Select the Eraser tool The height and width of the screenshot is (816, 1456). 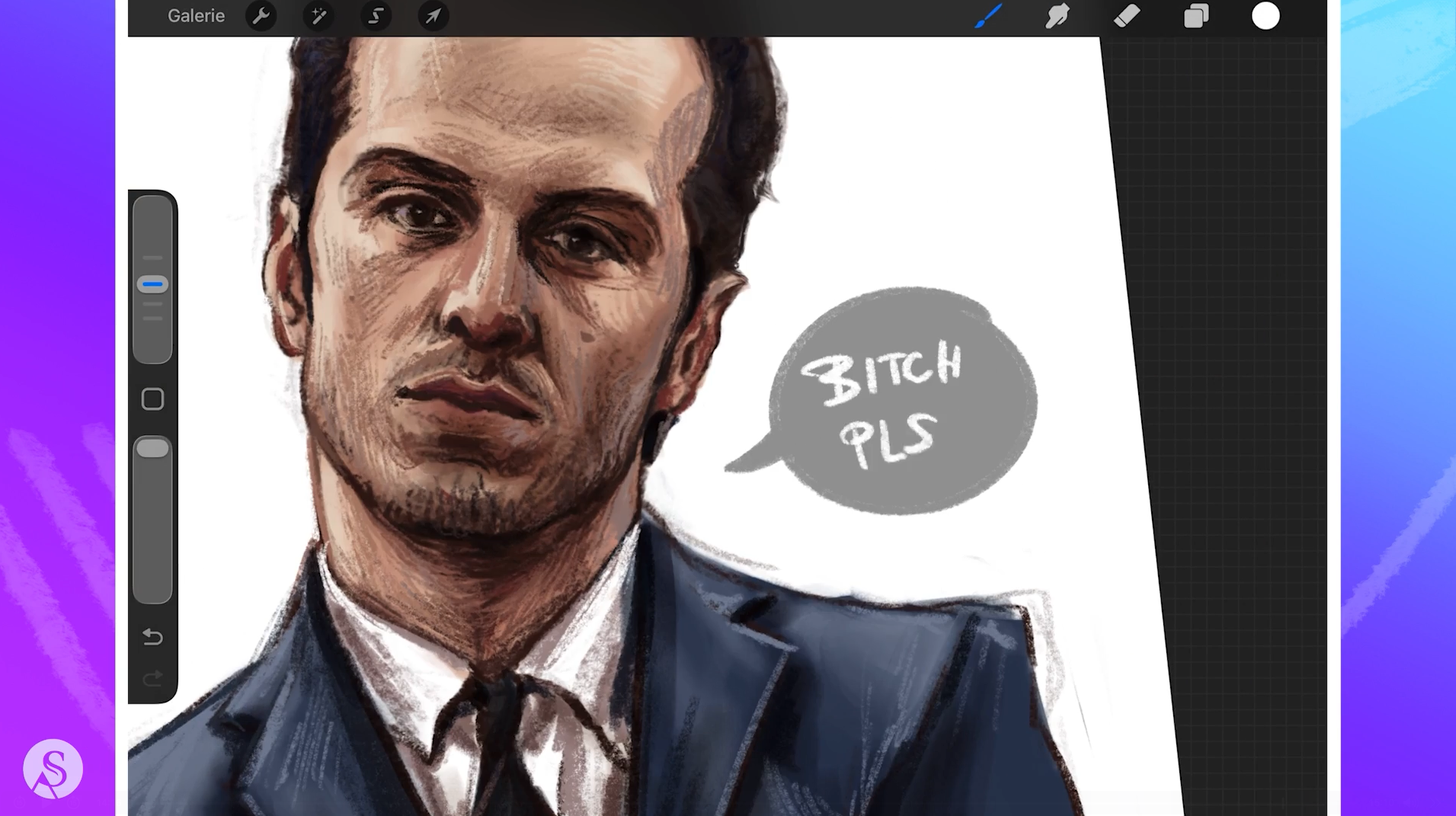[x=1127, y=16]
